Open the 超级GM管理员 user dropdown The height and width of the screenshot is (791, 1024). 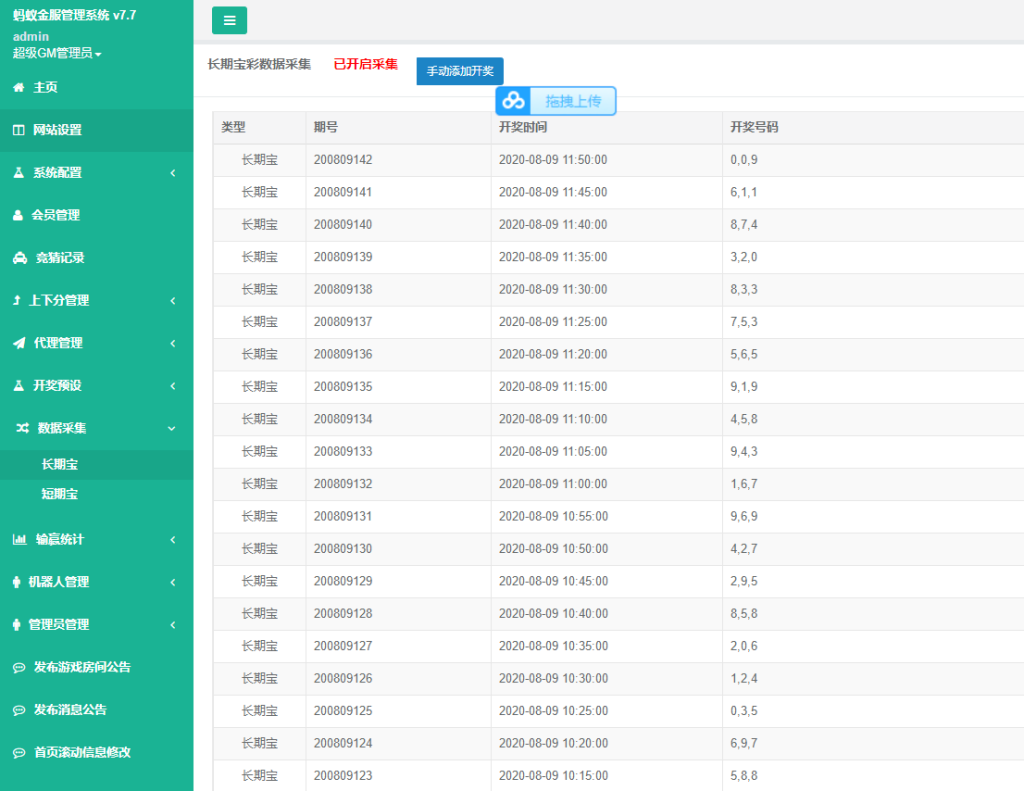tap(57, 53)
